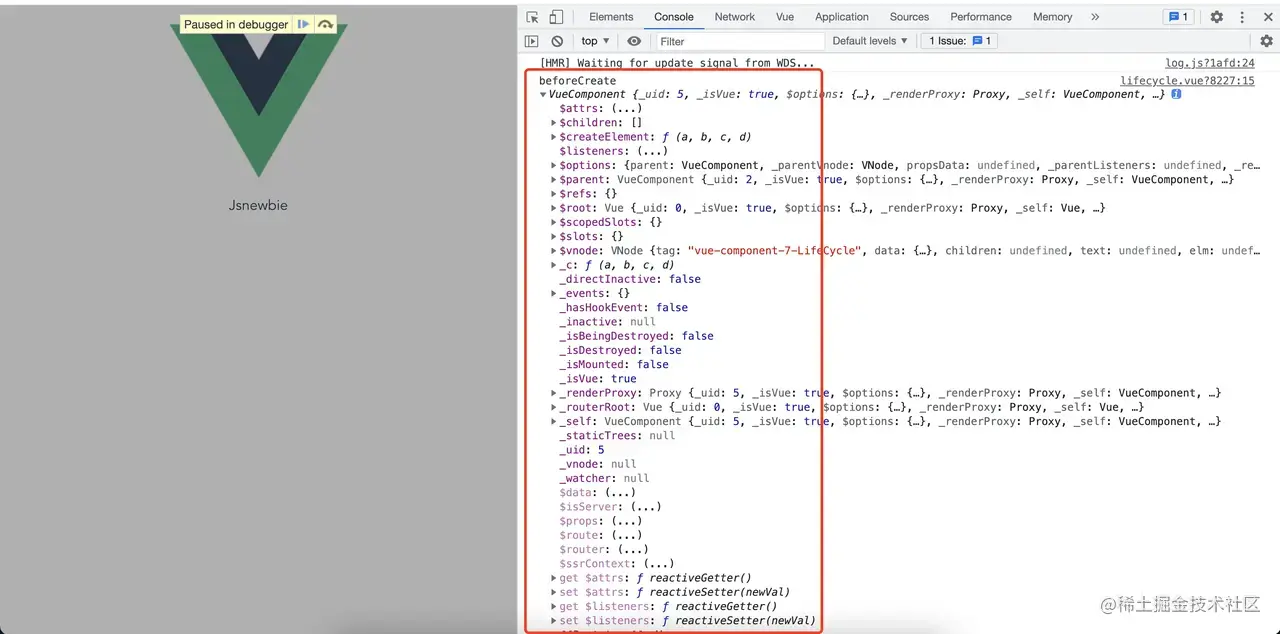Open the DevTools settings gear
1280x634 pixels.
point(1217,17)
